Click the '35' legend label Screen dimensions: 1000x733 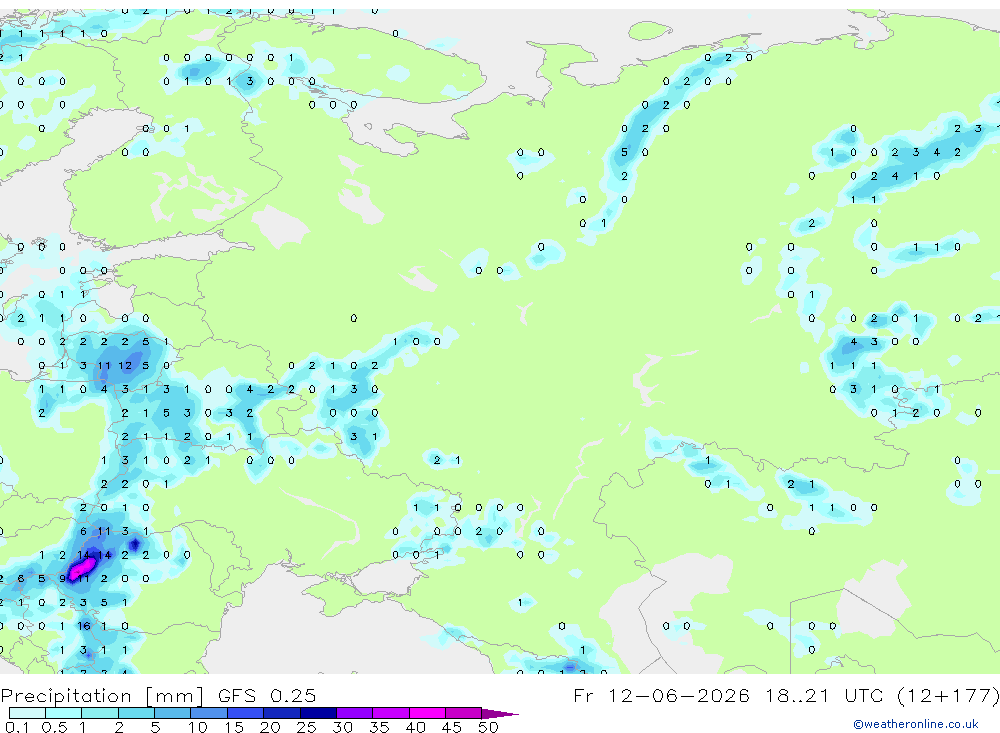pos(379,727)
